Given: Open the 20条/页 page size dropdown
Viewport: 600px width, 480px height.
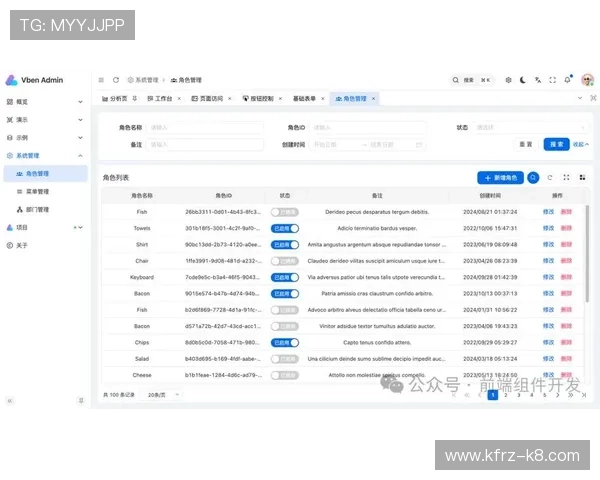Looking at the screenshot, I should coord(162,395).
